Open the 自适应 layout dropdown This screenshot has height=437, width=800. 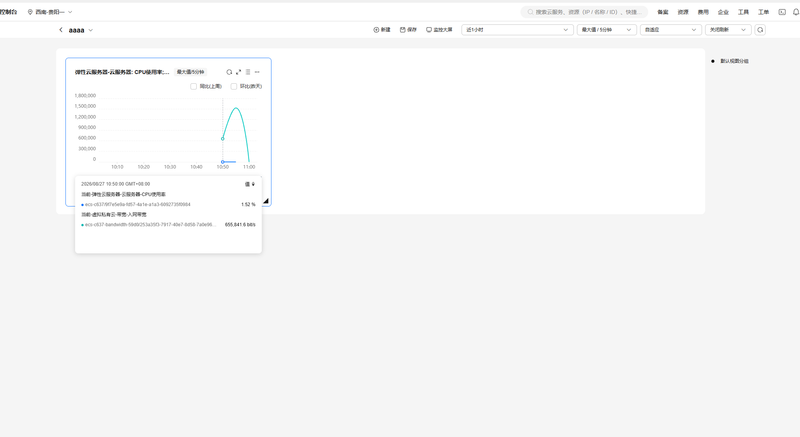(670, 30)
